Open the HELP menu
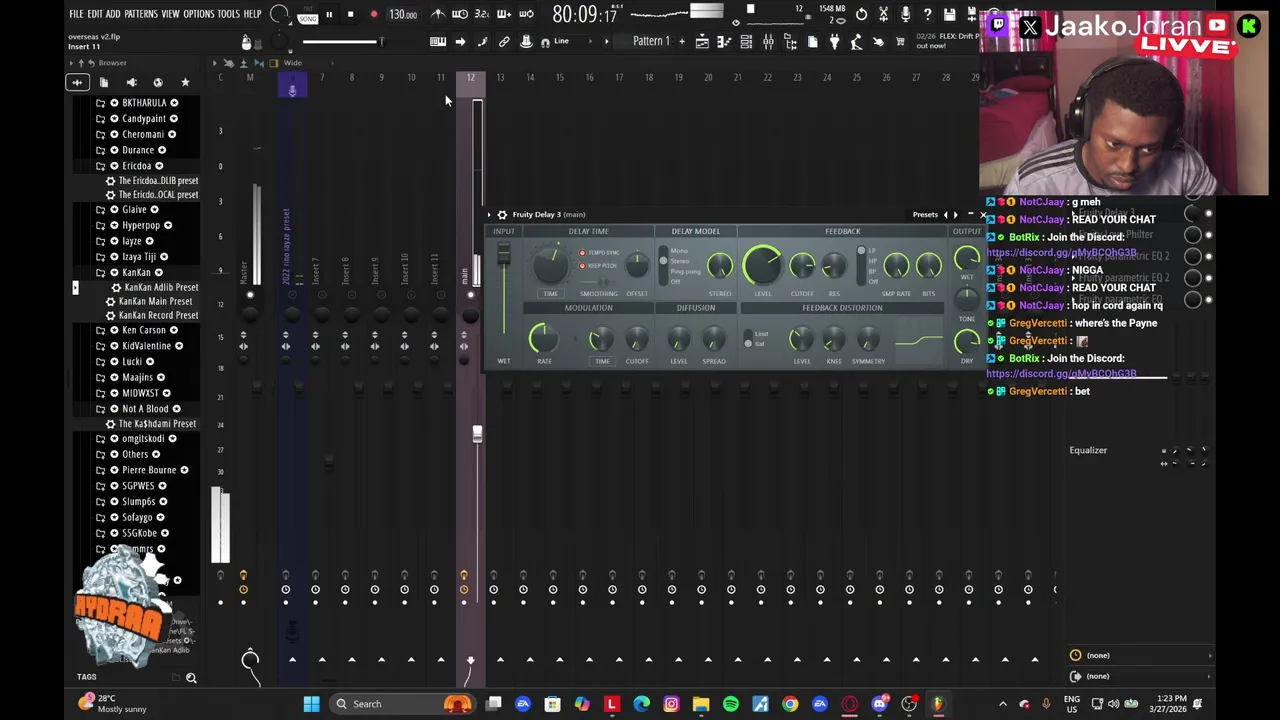 [252, 14]
